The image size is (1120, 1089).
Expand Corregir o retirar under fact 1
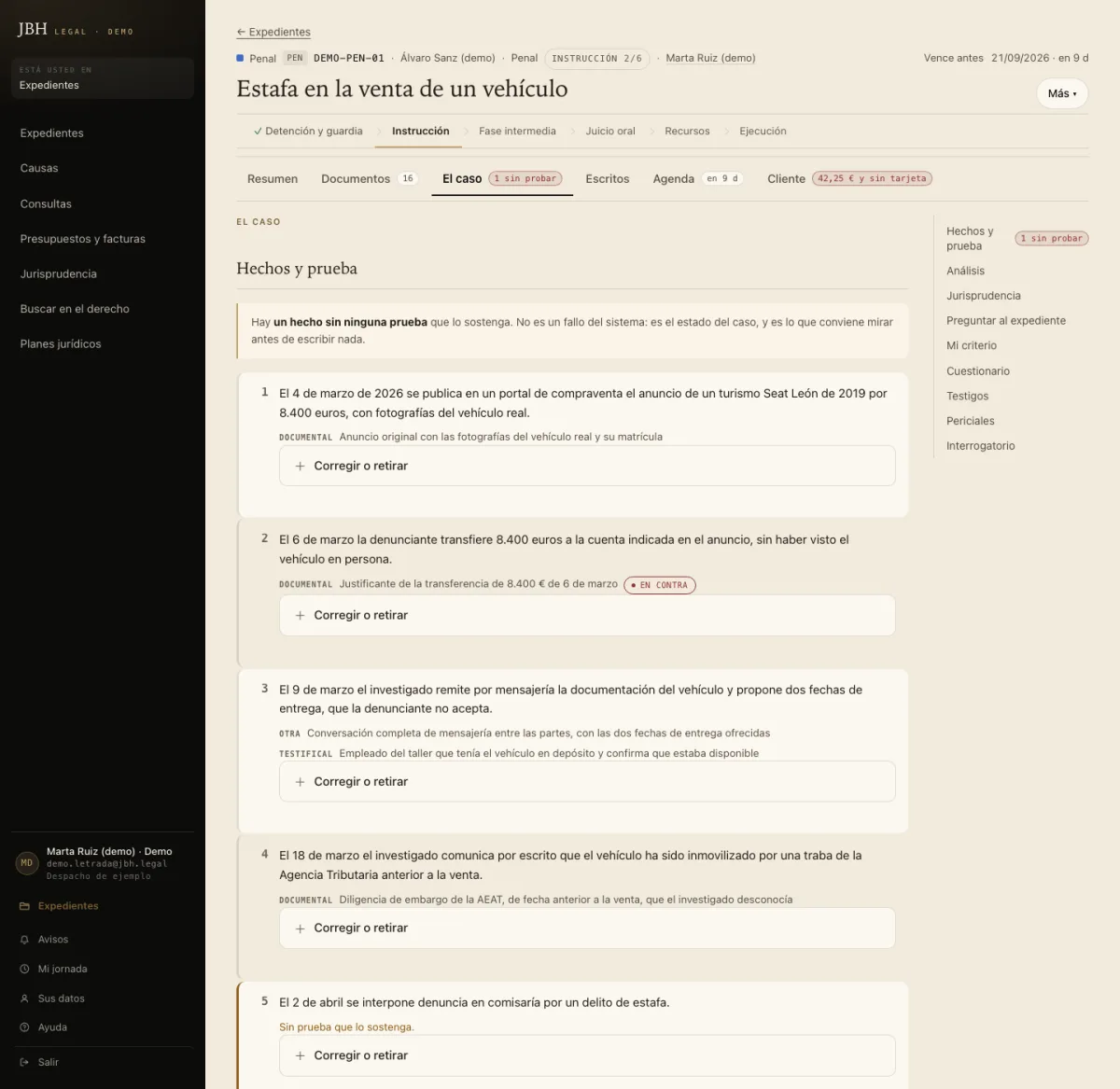pyautogui.click(x=587, y=466)
